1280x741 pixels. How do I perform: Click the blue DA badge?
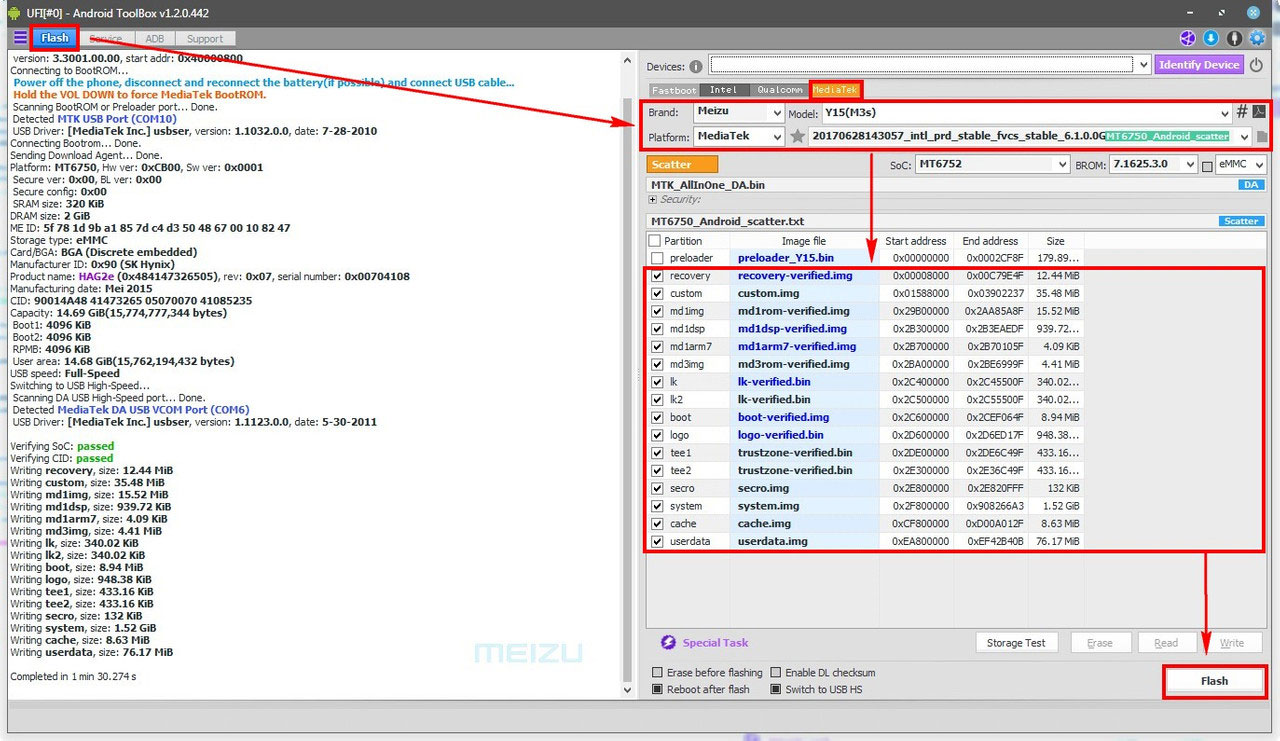coord(1251,185)
